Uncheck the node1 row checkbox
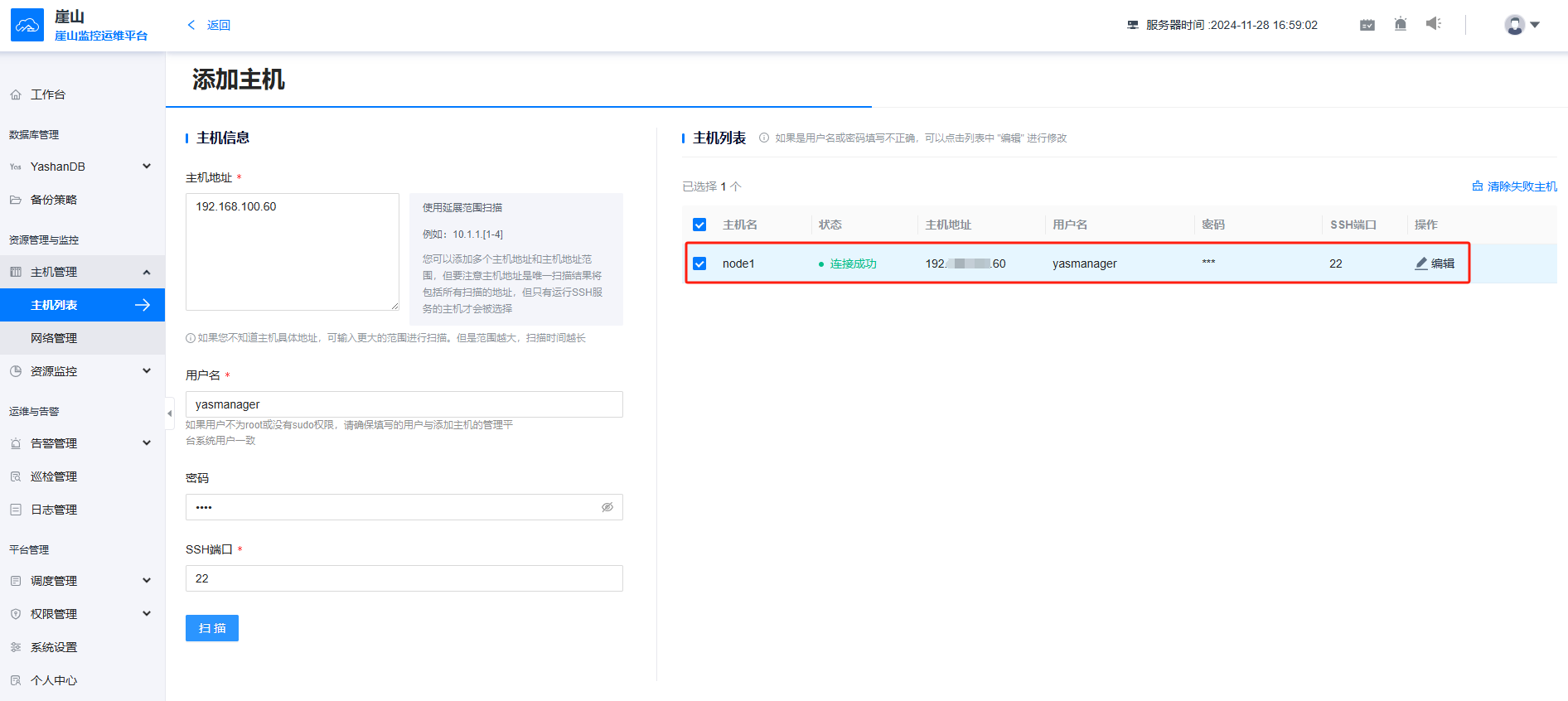The height and width of the screenshot is (701, 1568). pos(699,263)
